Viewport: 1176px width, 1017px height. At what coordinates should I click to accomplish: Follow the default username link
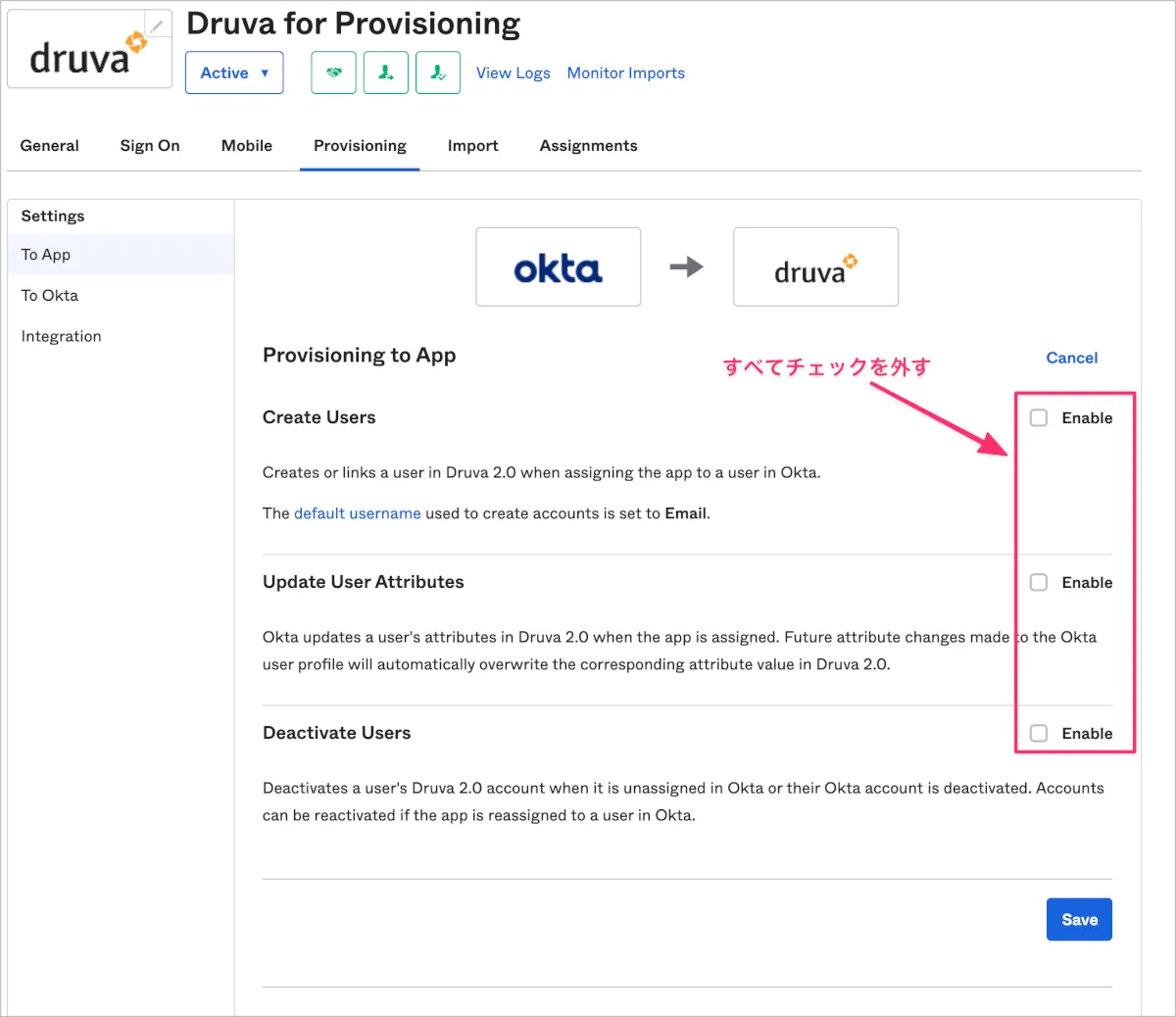[357, 513]
